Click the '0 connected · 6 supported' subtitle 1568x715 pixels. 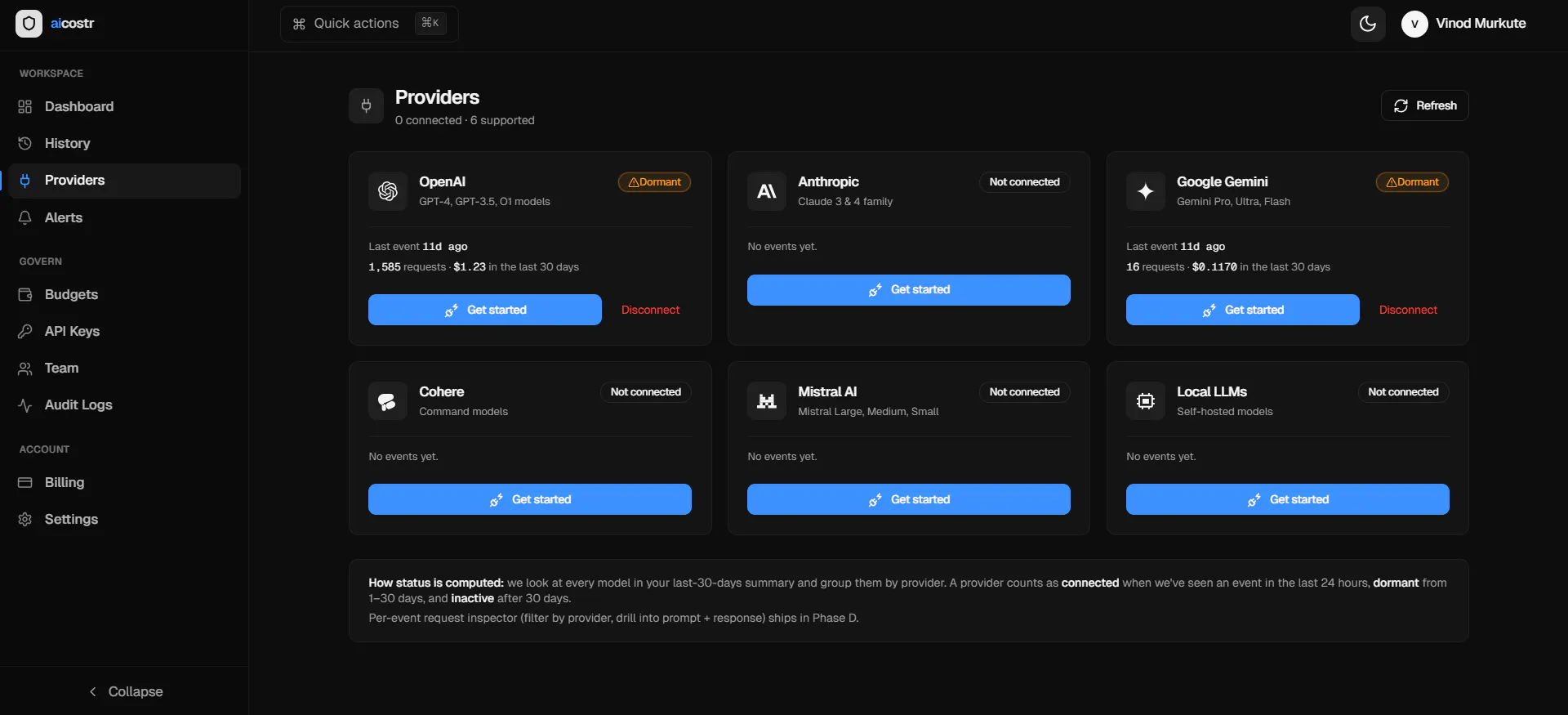(x=465, y=120)
